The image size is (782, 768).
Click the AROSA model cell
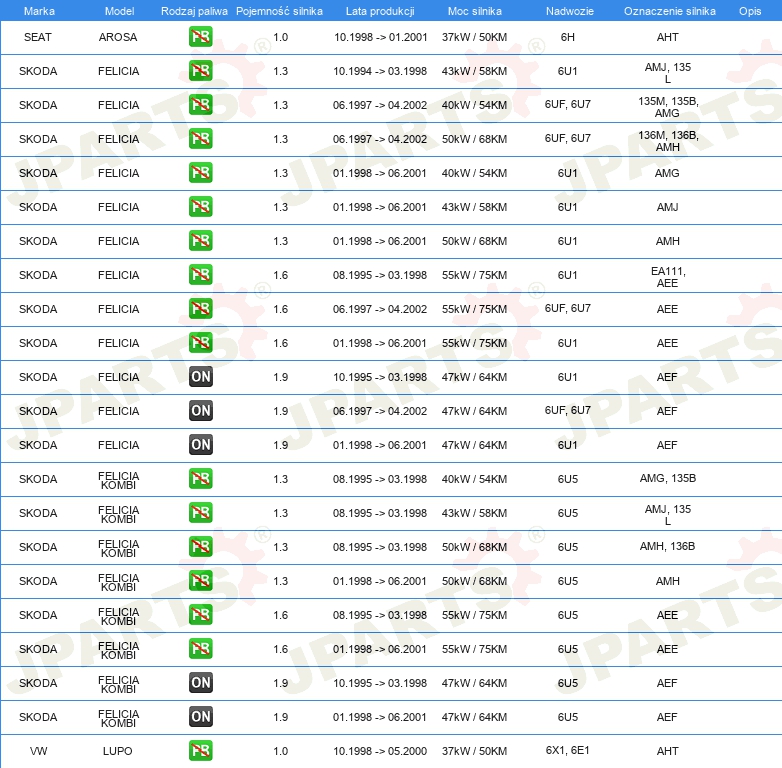[118, 37]
